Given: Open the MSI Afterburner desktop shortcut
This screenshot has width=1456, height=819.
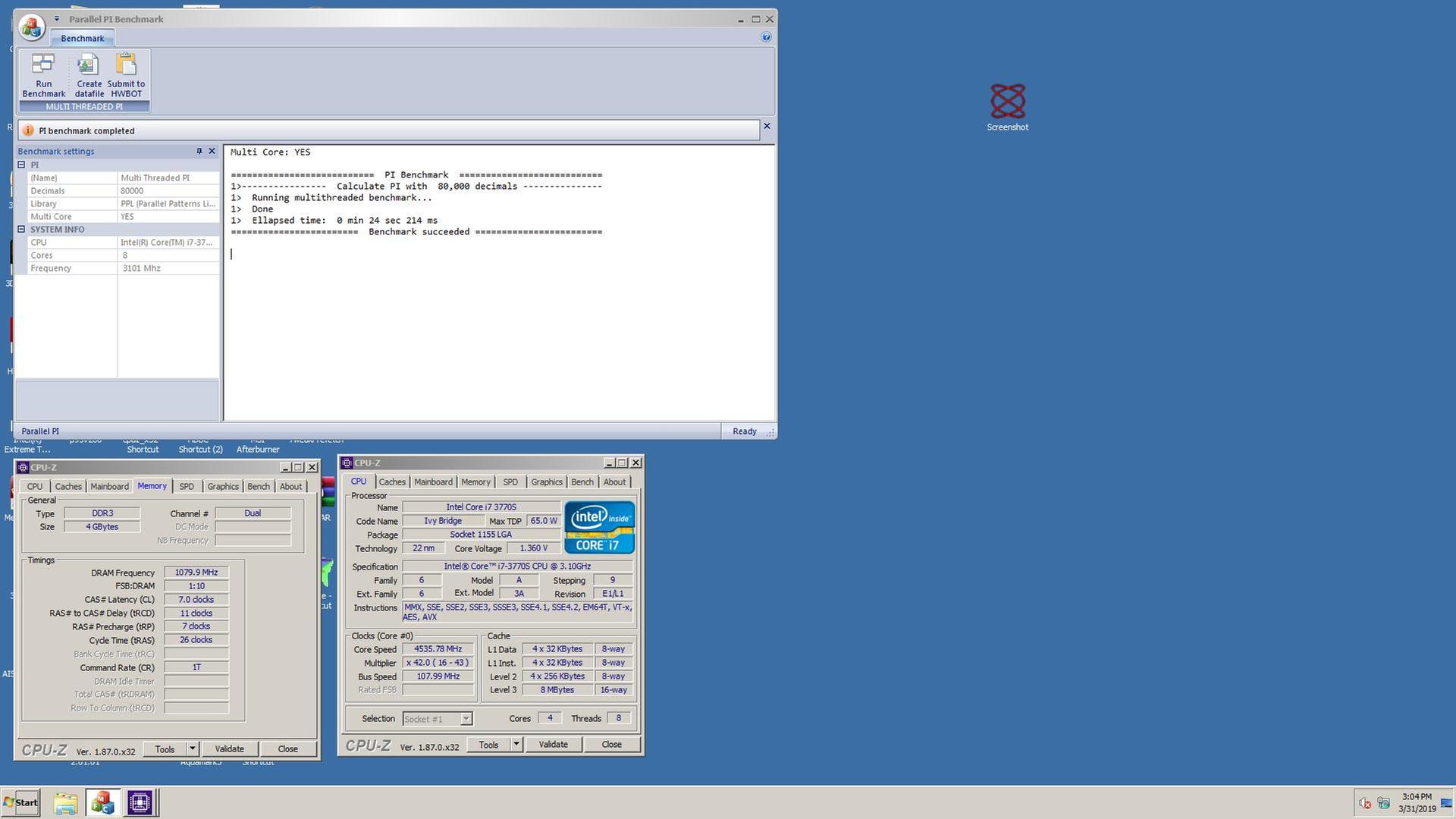Looking at the screenshot, I should tap(258, 444).
